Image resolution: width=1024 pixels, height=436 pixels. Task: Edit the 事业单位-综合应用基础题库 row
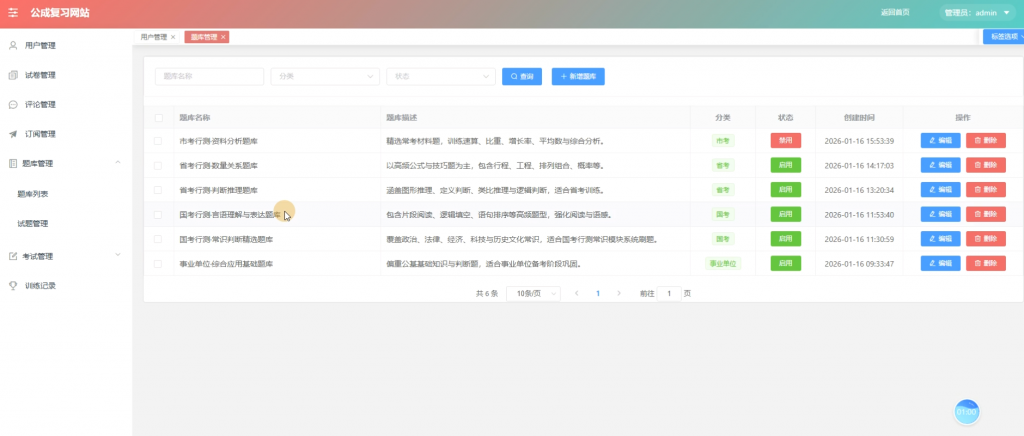coord(940,264)
